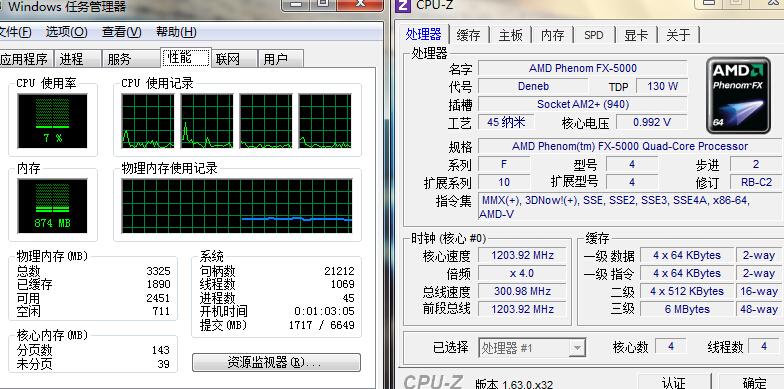Click the 句柄数 value 21212

339,271
